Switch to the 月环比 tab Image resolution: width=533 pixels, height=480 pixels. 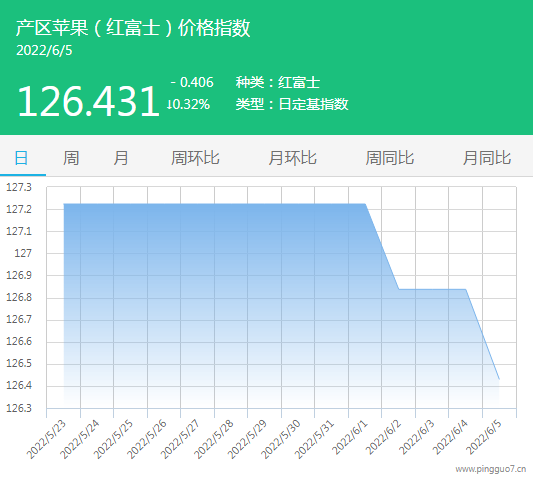coord(292,158)
